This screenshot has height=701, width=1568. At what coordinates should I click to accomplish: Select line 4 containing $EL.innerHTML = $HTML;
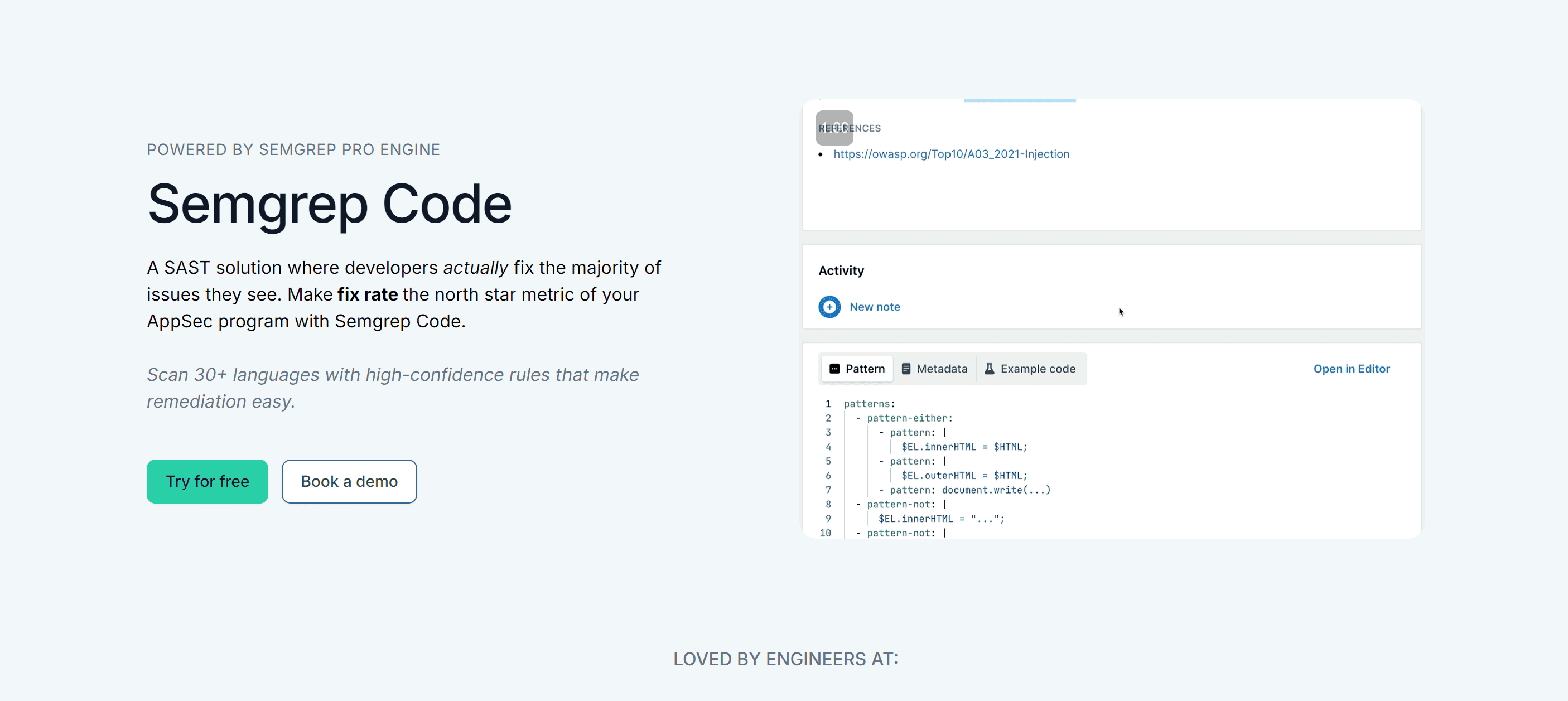click(x=964, y=446)
